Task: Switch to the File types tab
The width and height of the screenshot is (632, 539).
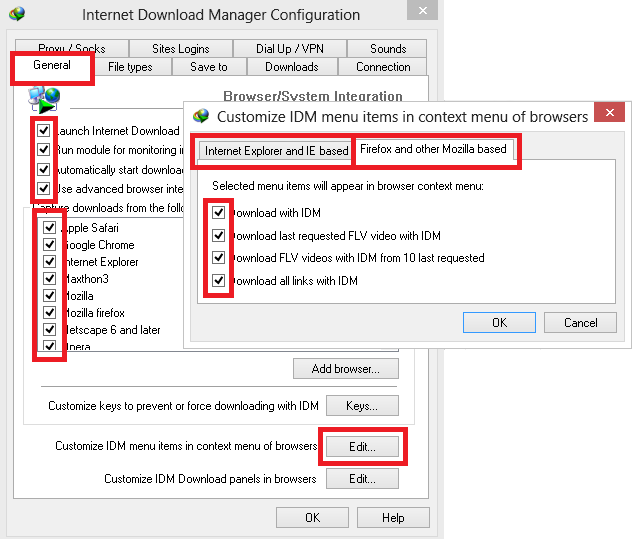Action: [130, 67]
